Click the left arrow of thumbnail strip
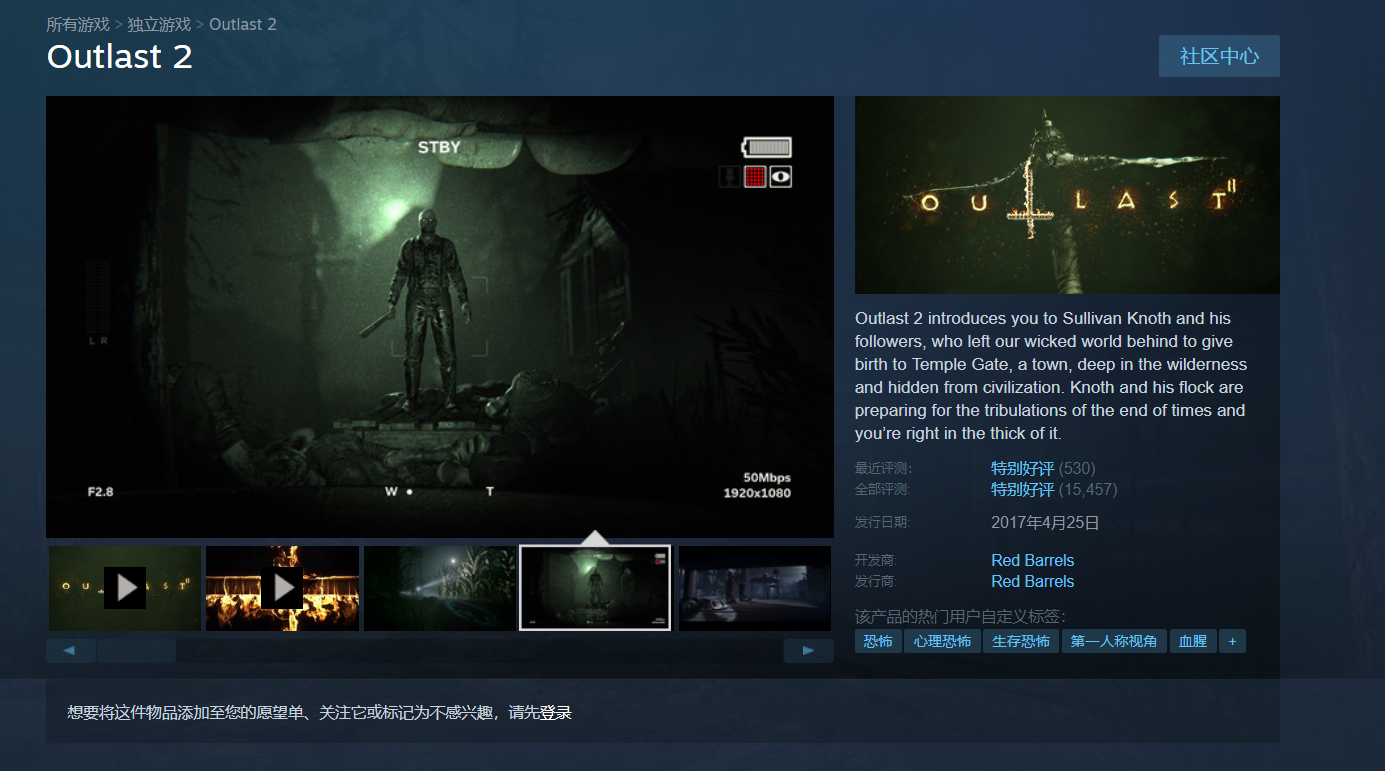1385x771 pixels. point(70,651)
